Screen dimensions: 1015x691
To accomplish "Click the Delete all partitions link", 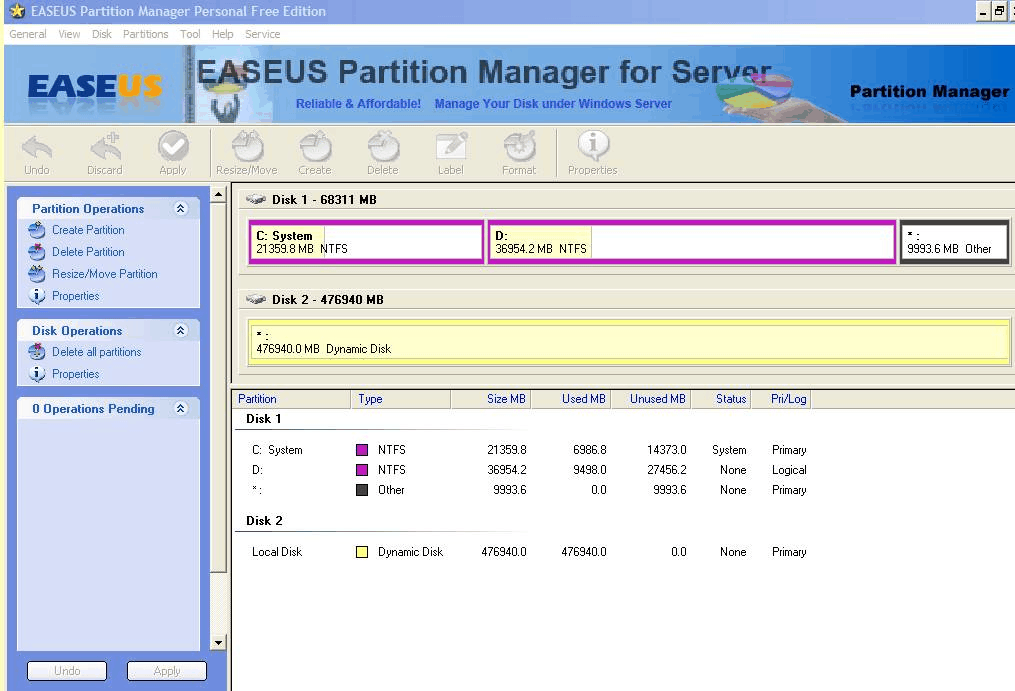I will (x=96, y=352).
